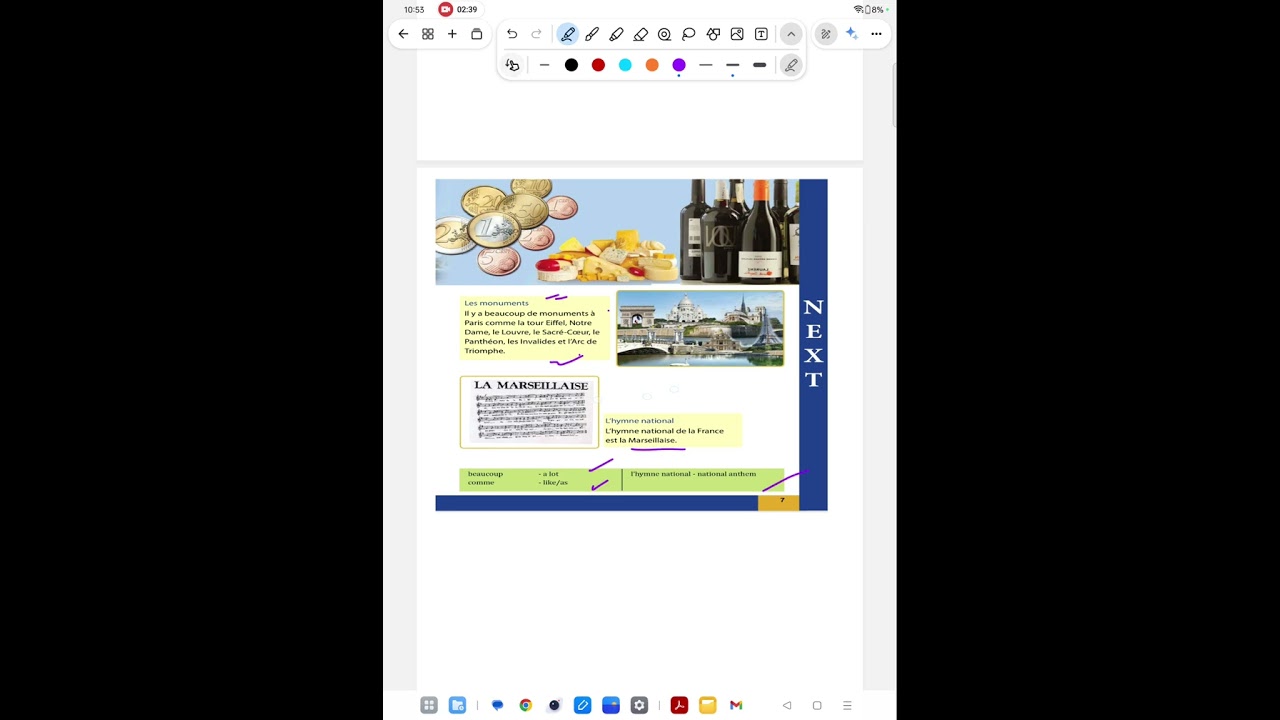The width and height of the screenshot is (1280, 720).
Task: Open the more options menu
Action: click(x=876, y=34)
